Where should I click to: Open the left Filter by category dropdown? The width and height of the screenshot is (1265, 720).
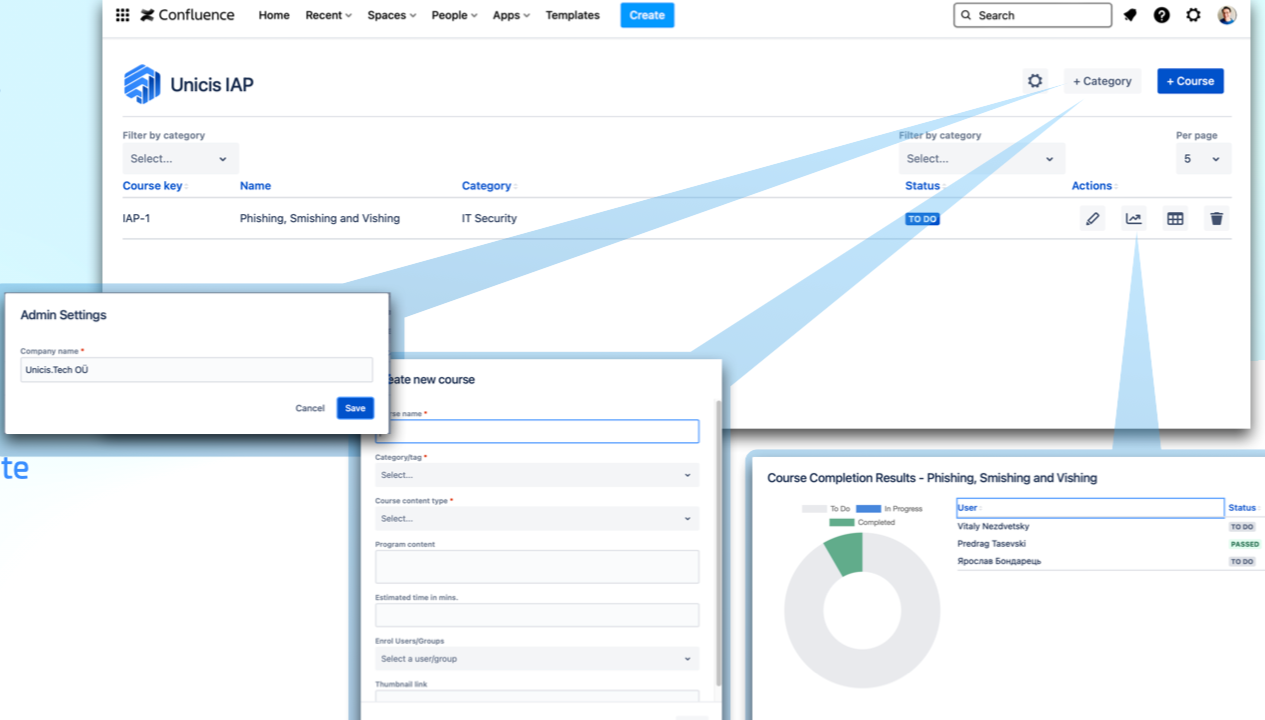[x=180, y=158]
